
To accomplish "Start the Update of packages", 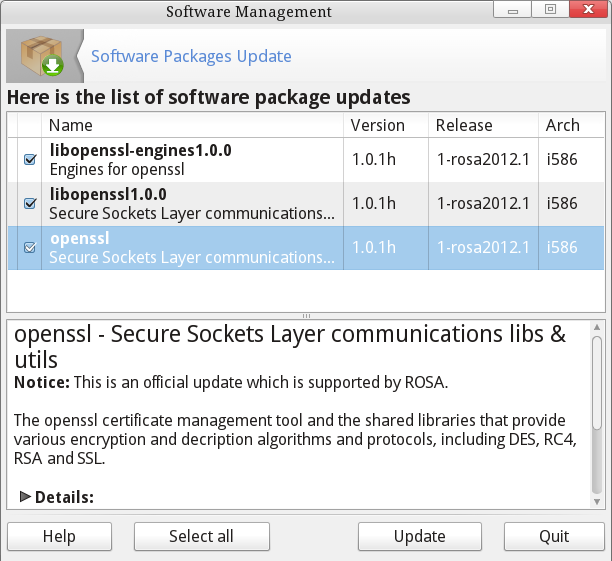I will (x=420, y=536).
